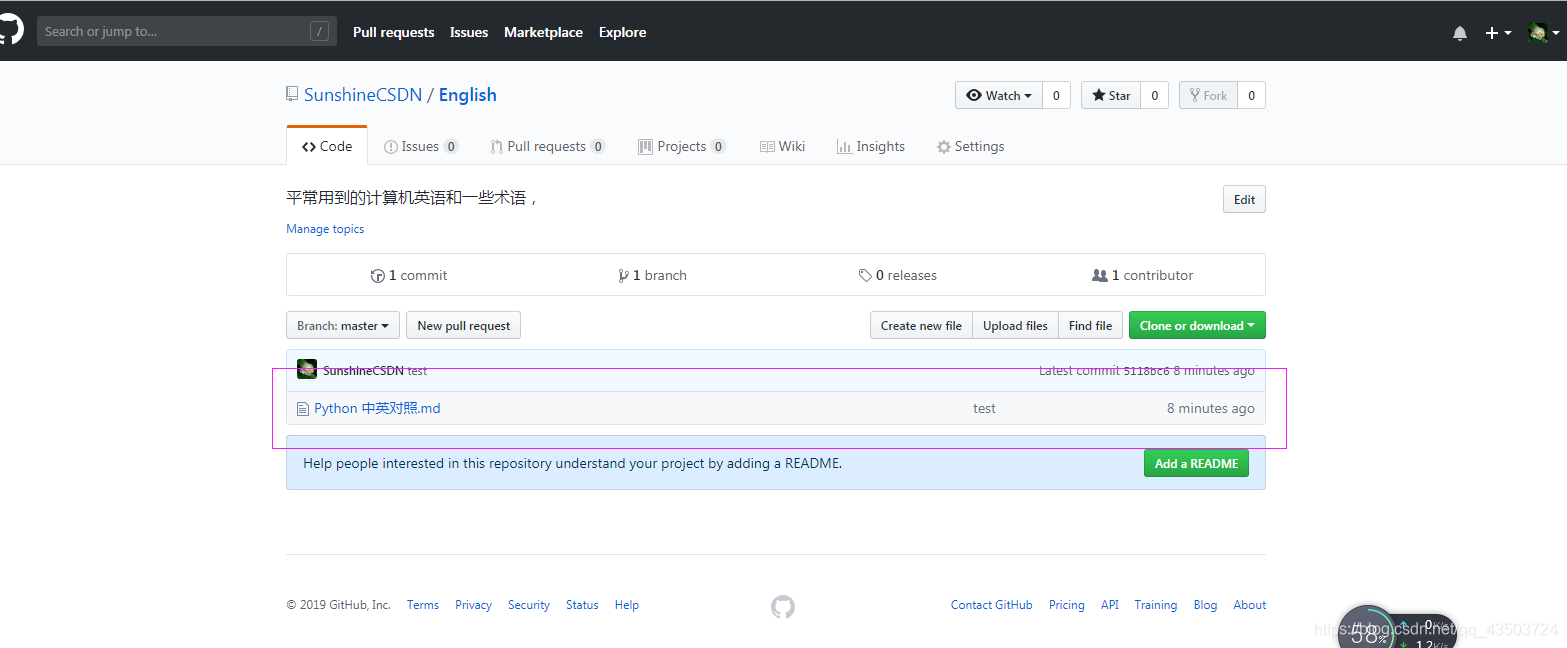The height and width of the screenshot is (648, 1567).
Task: Click Edit repository description button
Action: point(1244,199)
